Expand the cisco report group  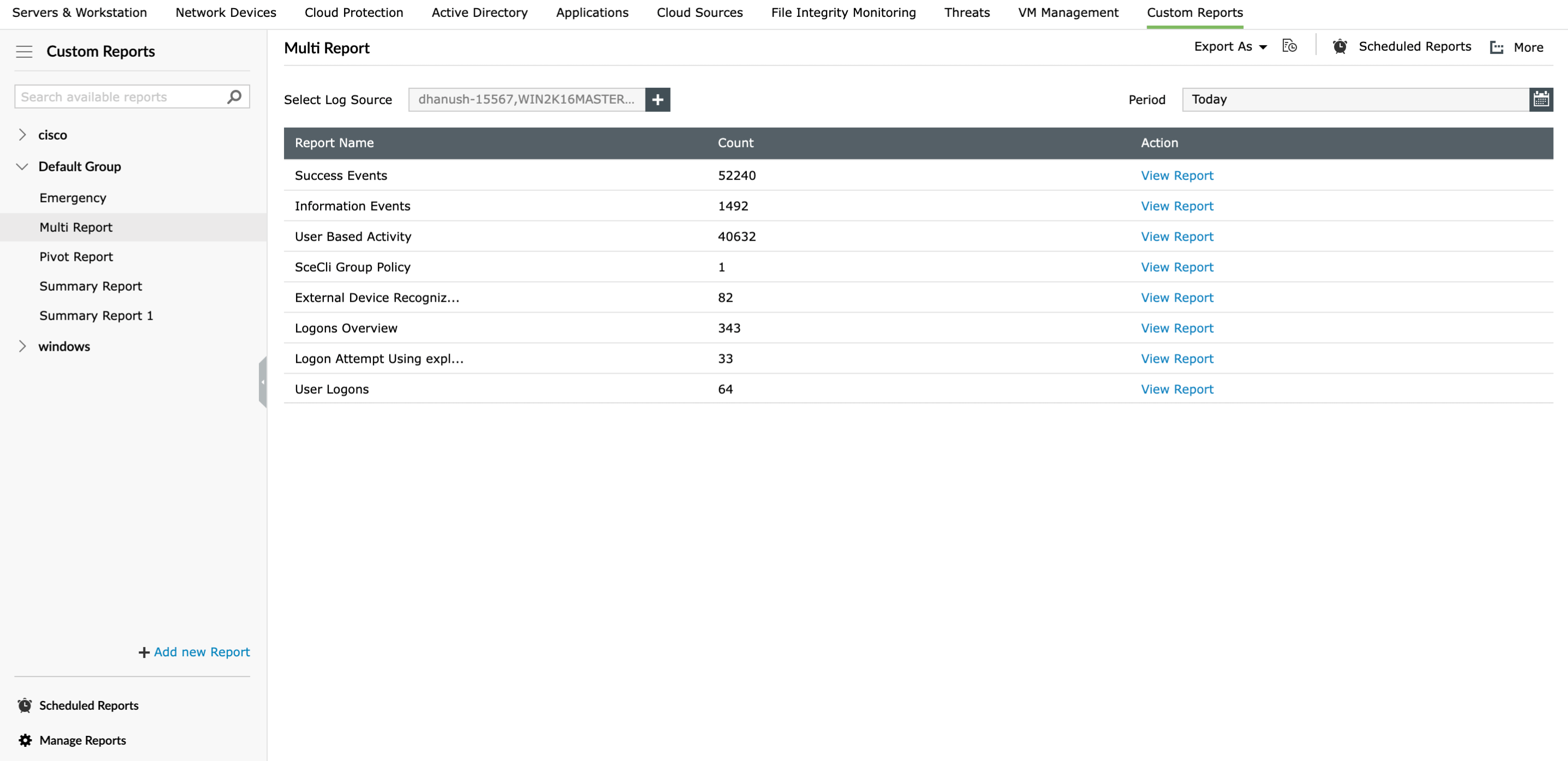[22, 135]
